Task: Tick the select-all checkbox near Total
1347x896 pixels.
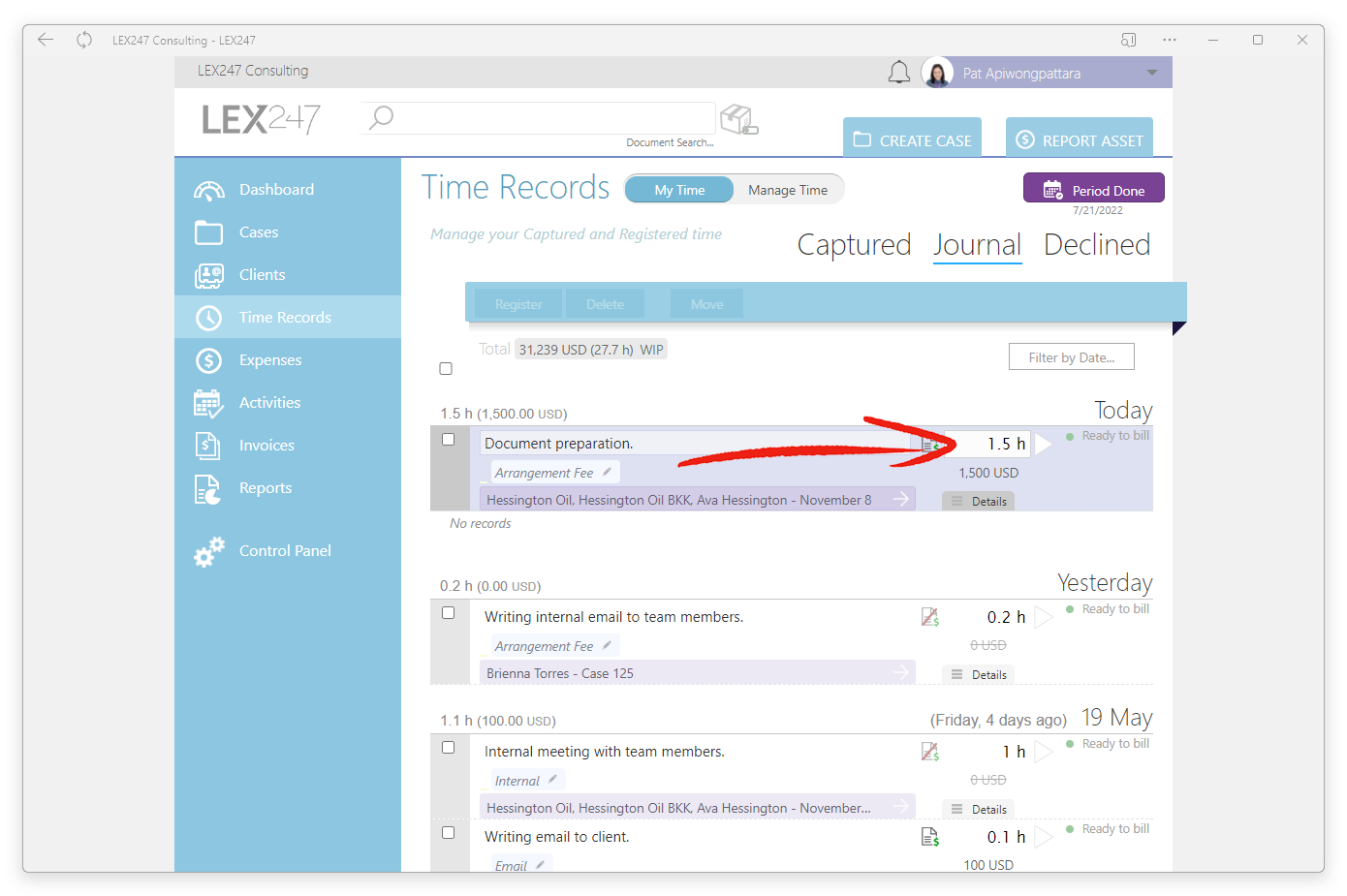Action: click(446, 369)
